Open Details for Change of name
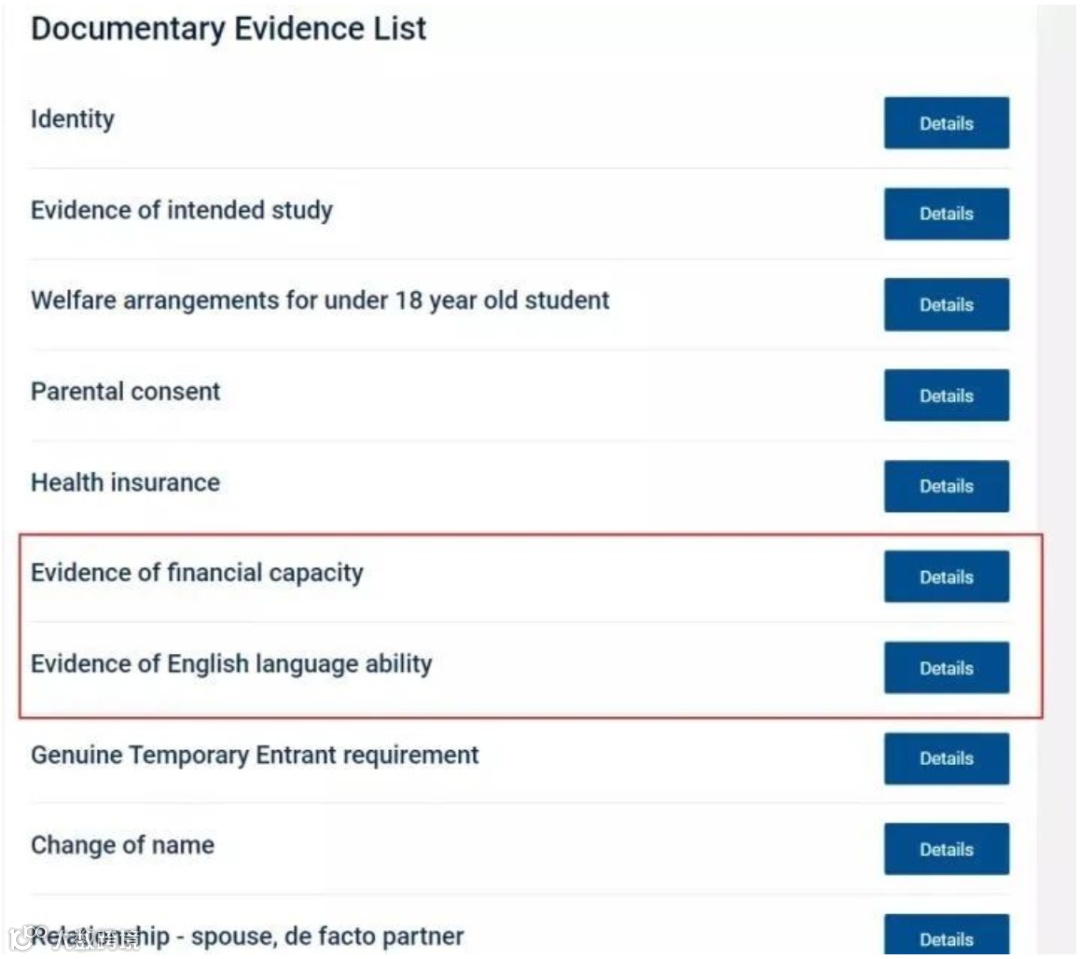Image resolution: width=1080 pixels, height=959 pixels. point(946,849)
